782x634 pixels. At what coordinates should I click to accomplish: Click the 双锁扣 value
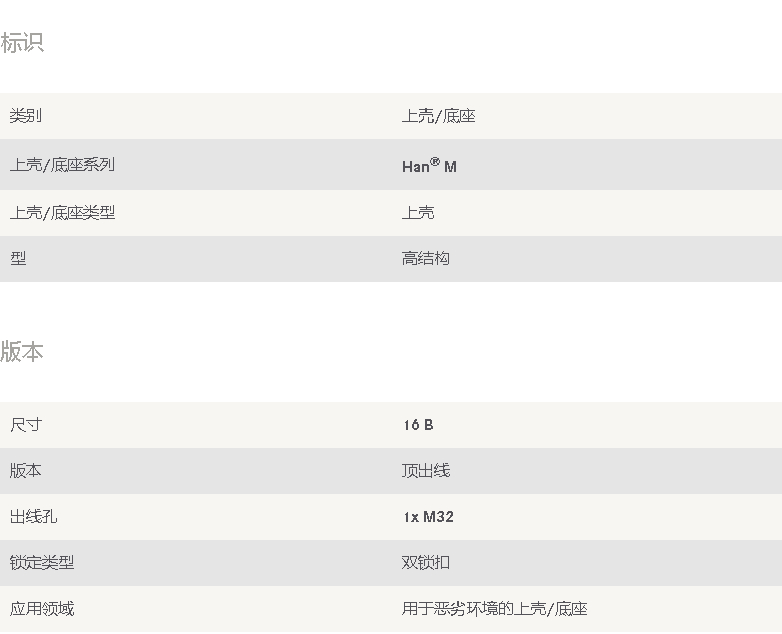click(x=426, y=563)
